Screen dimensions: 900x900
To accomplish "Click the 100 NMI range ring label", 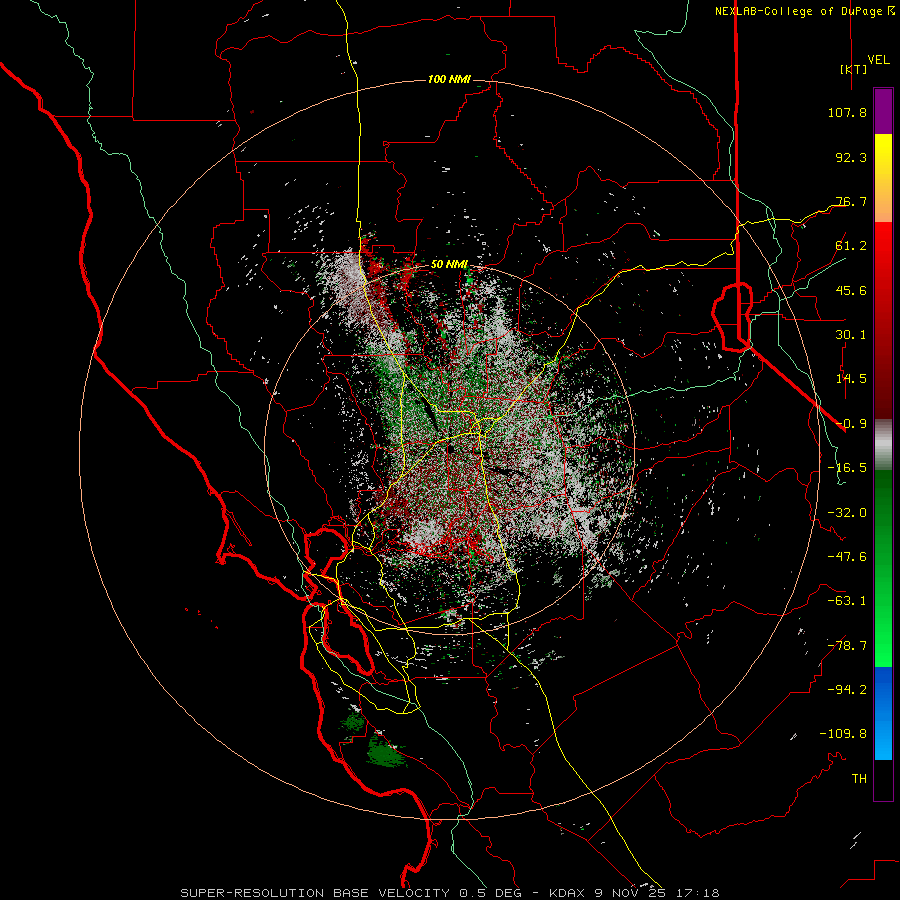I will point(449,79).
